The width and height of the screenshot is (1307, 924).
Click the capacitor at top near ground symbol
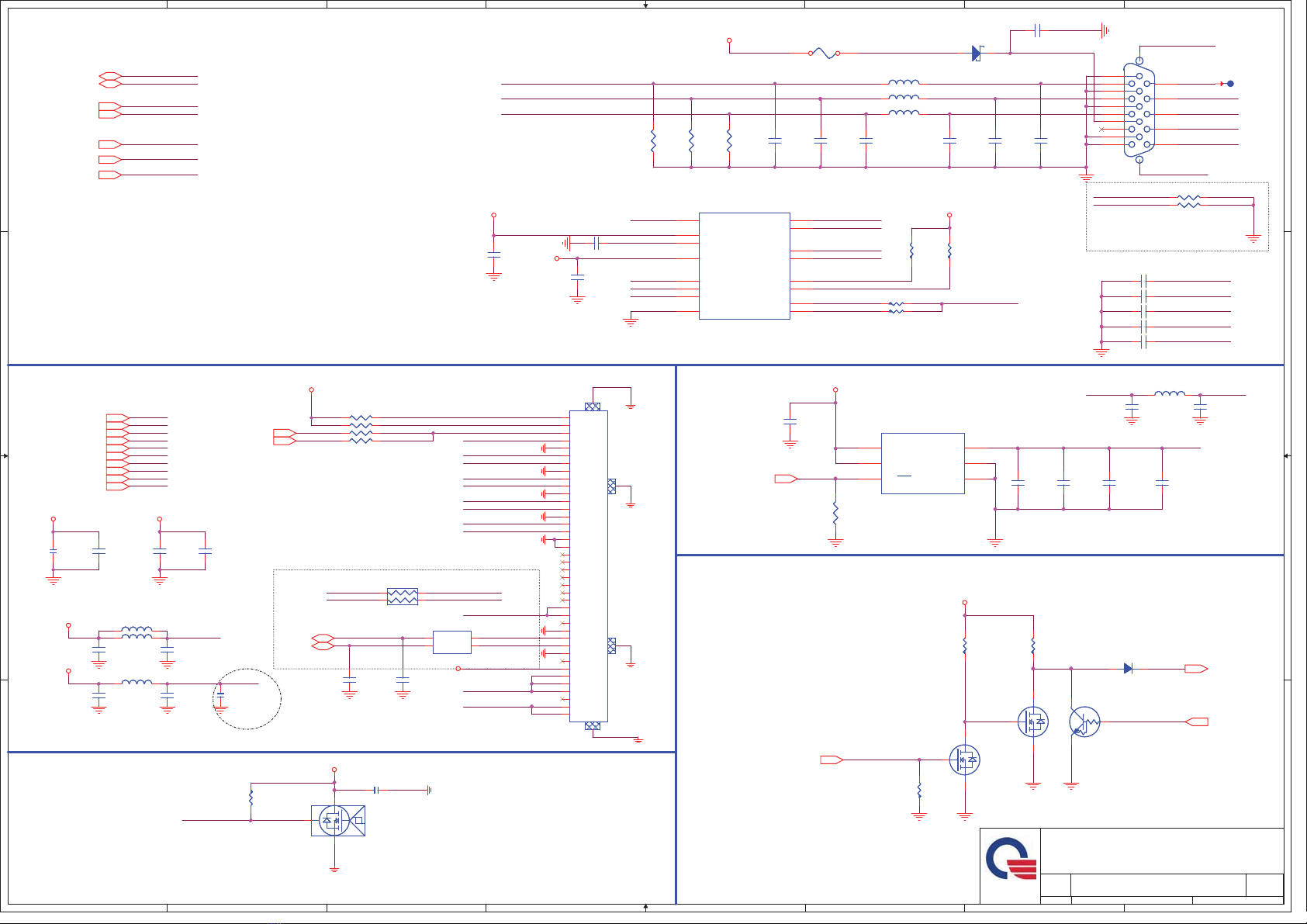click(1038, 30)
